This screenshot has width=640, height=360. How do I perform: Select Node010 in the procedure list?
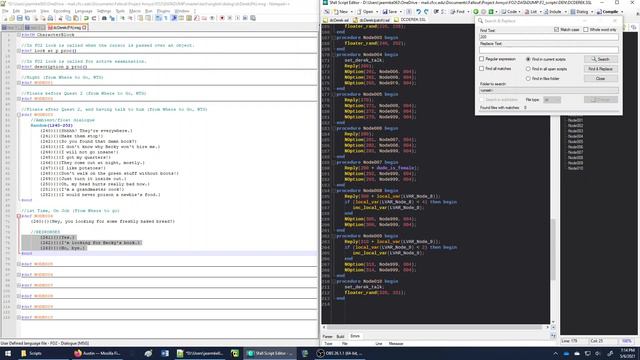click(575, 168)
